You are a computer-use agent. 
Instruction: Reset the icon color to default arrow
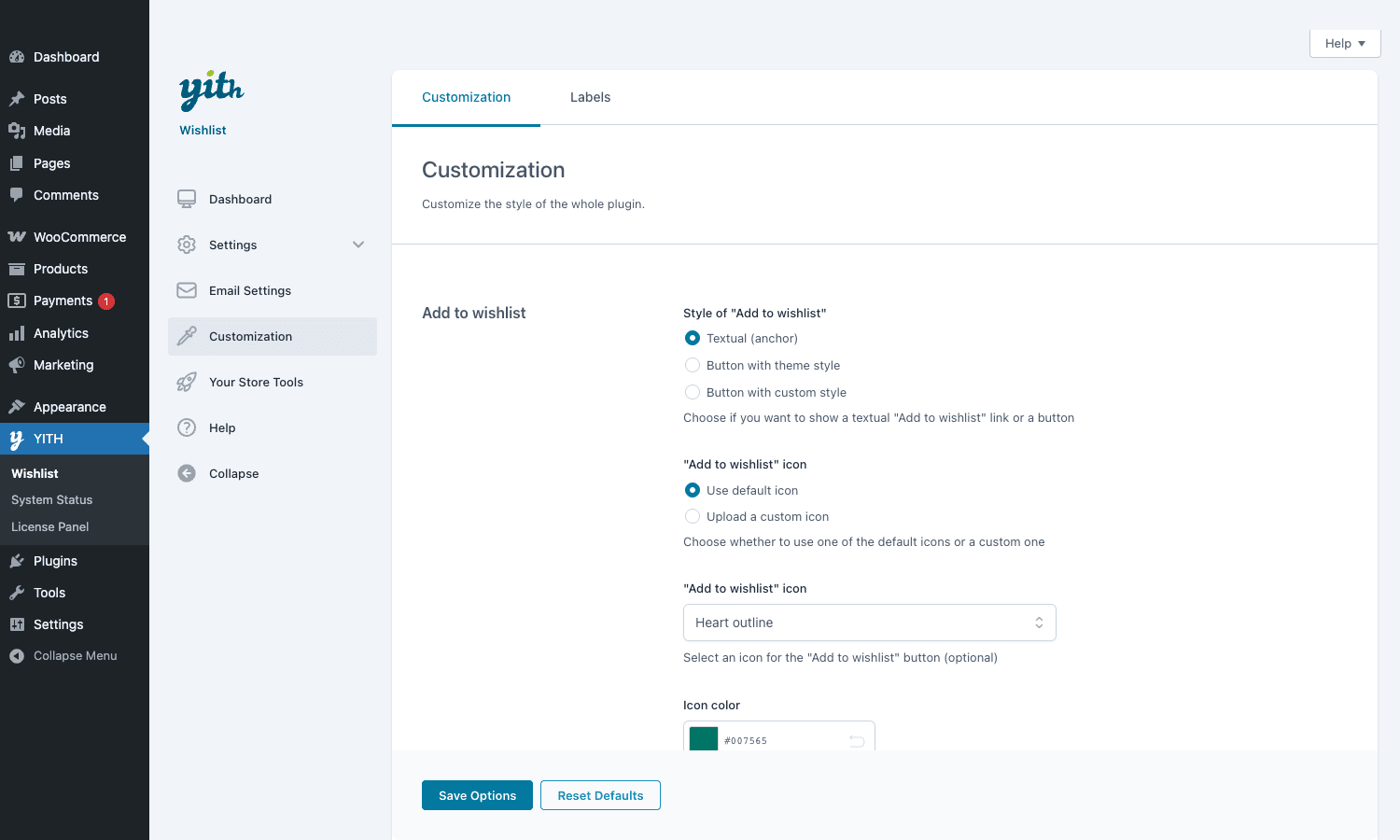coord(857,741)
